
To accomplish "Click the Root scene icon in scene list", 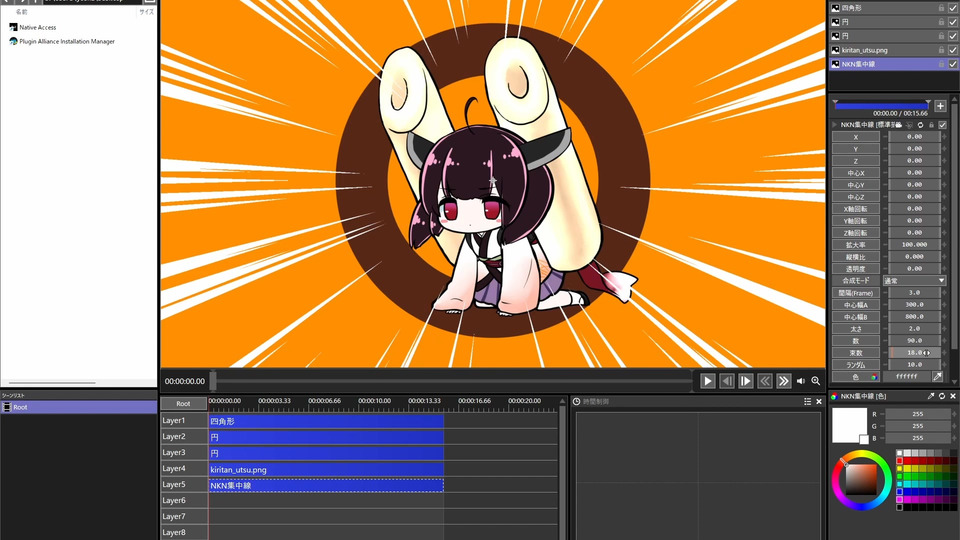I will [x=7, y=407].
